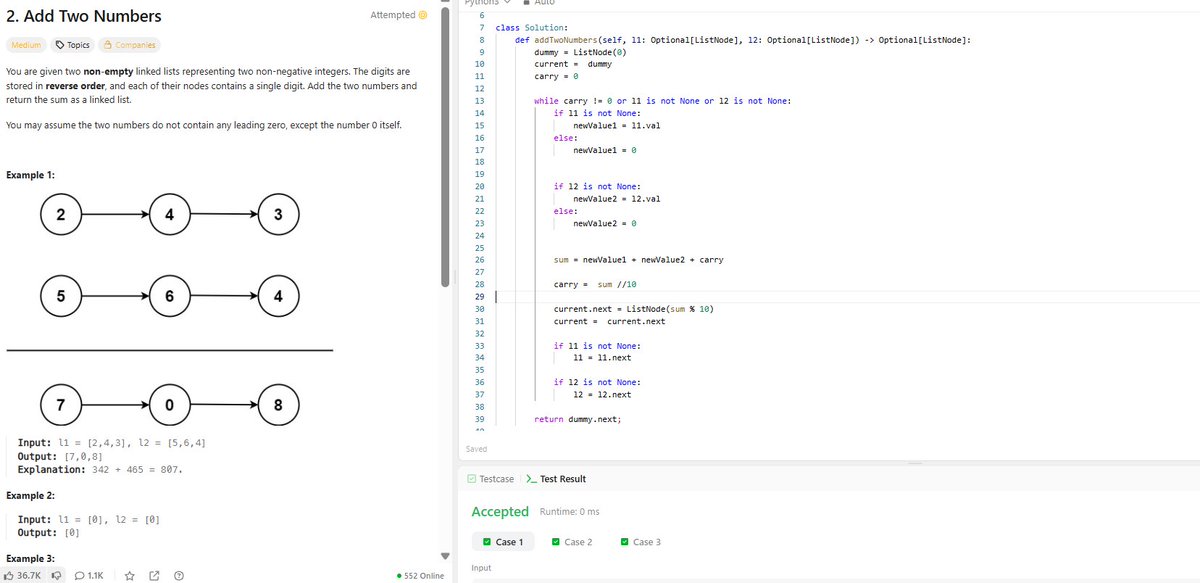Screen dimensions: 1200x583
Task: Click the green Accepted result text
Action: coord(500,511)
